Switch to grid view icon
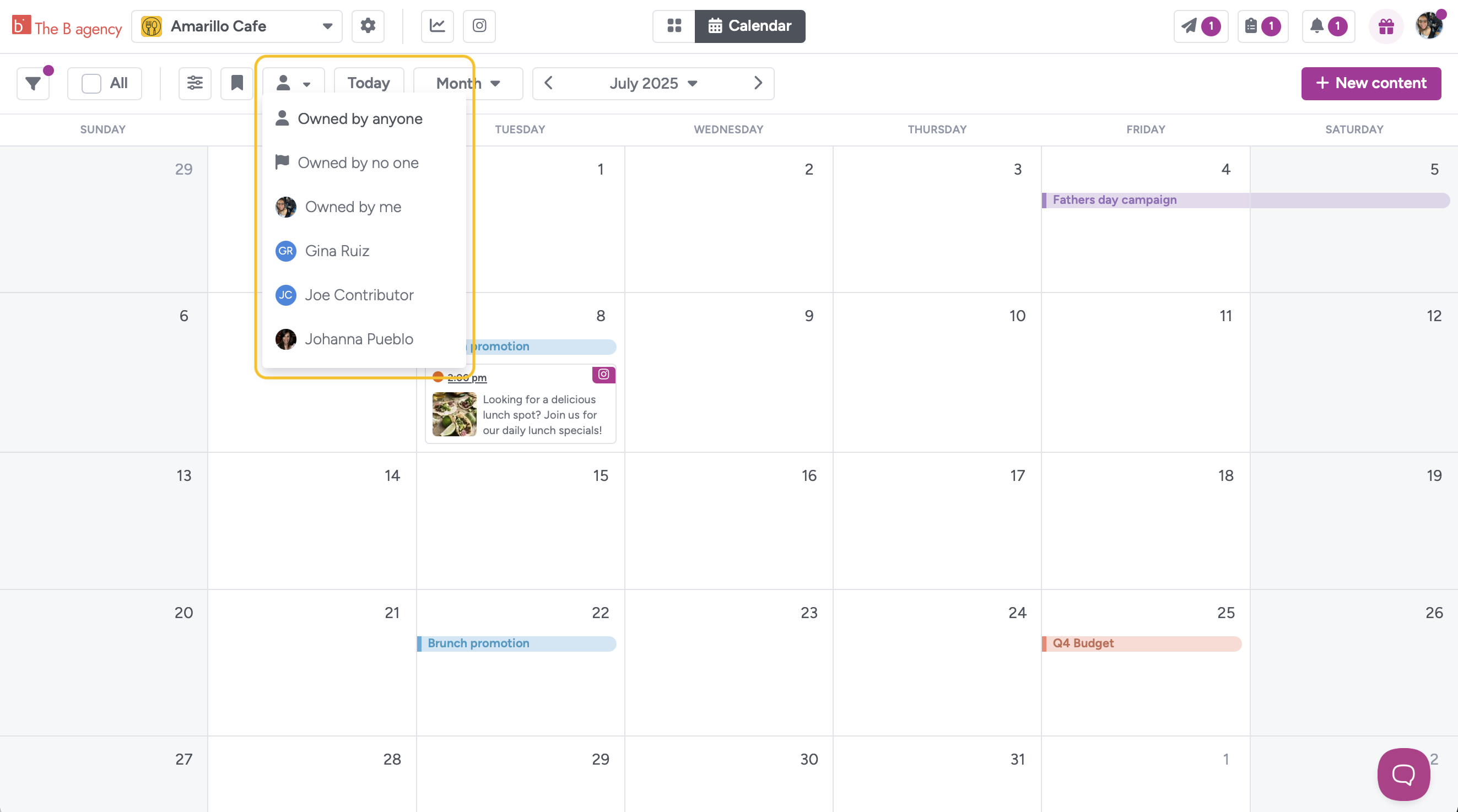Viewport: 1458px width, 812px height. [x=673, y=26]
